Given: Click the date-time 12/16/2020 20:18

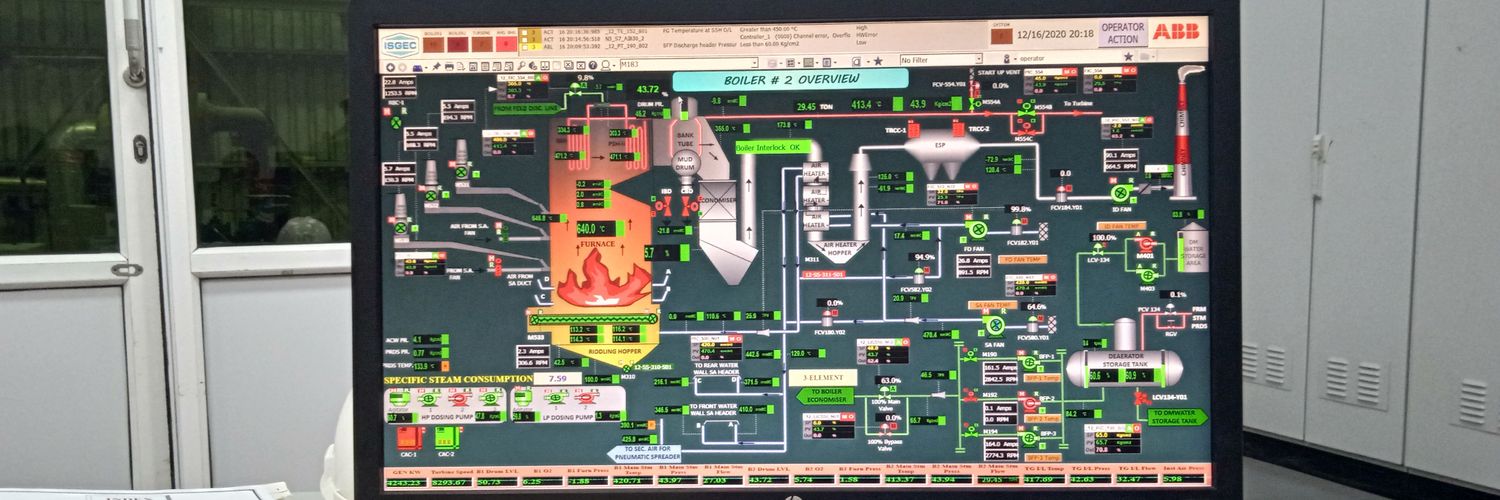Looking at the screenshot, I should 1055,34.
